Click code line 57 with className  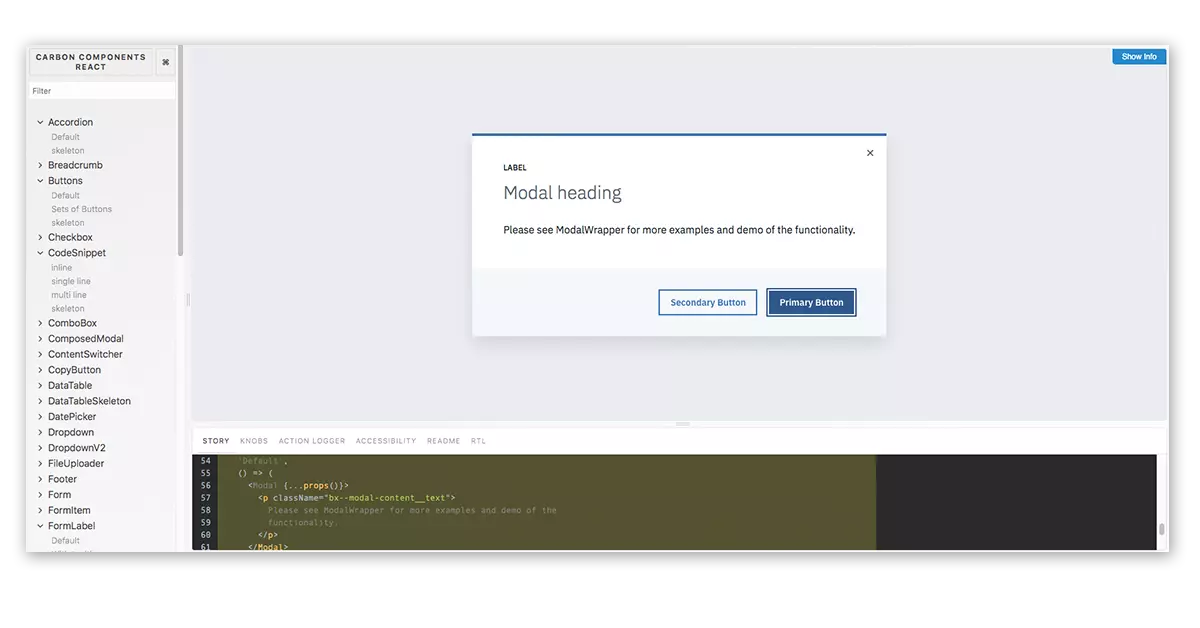(356, 497)
